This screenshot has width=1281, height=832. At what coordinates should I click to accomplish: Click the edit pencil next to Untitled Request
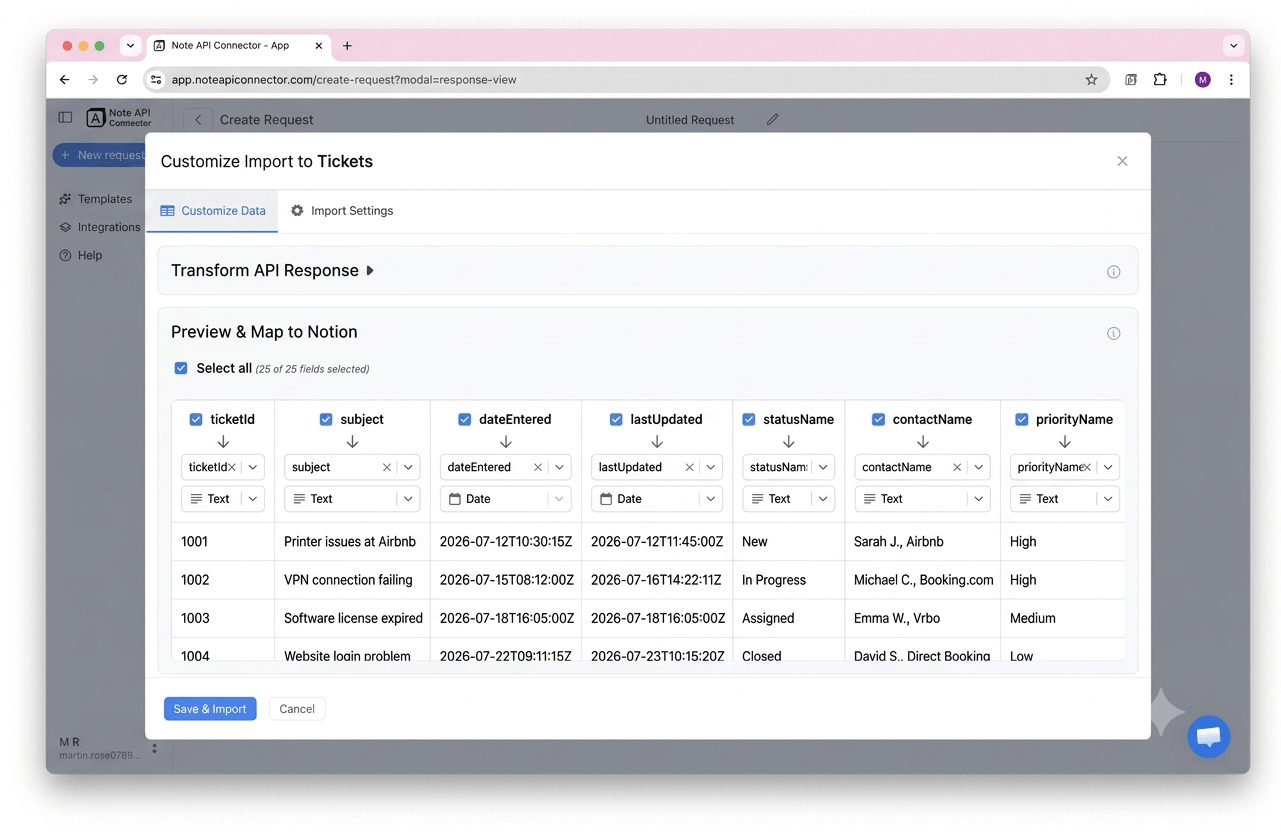(772, 120)
